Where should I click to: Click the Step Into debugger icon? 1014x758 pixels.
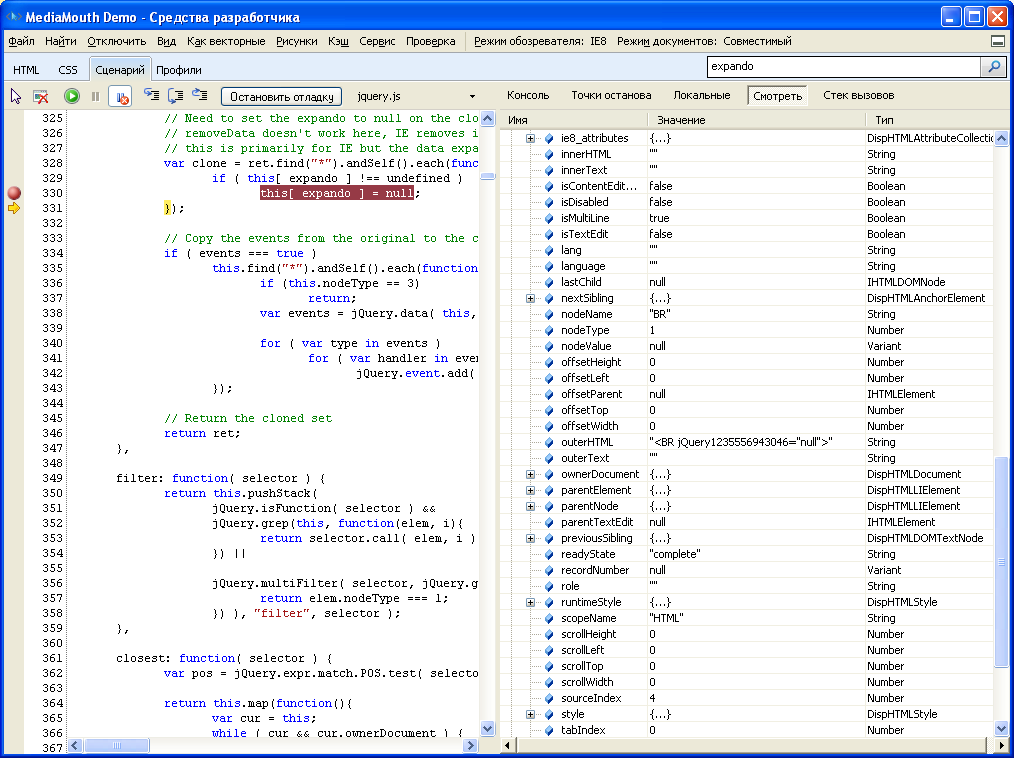[x=152, y=95]
